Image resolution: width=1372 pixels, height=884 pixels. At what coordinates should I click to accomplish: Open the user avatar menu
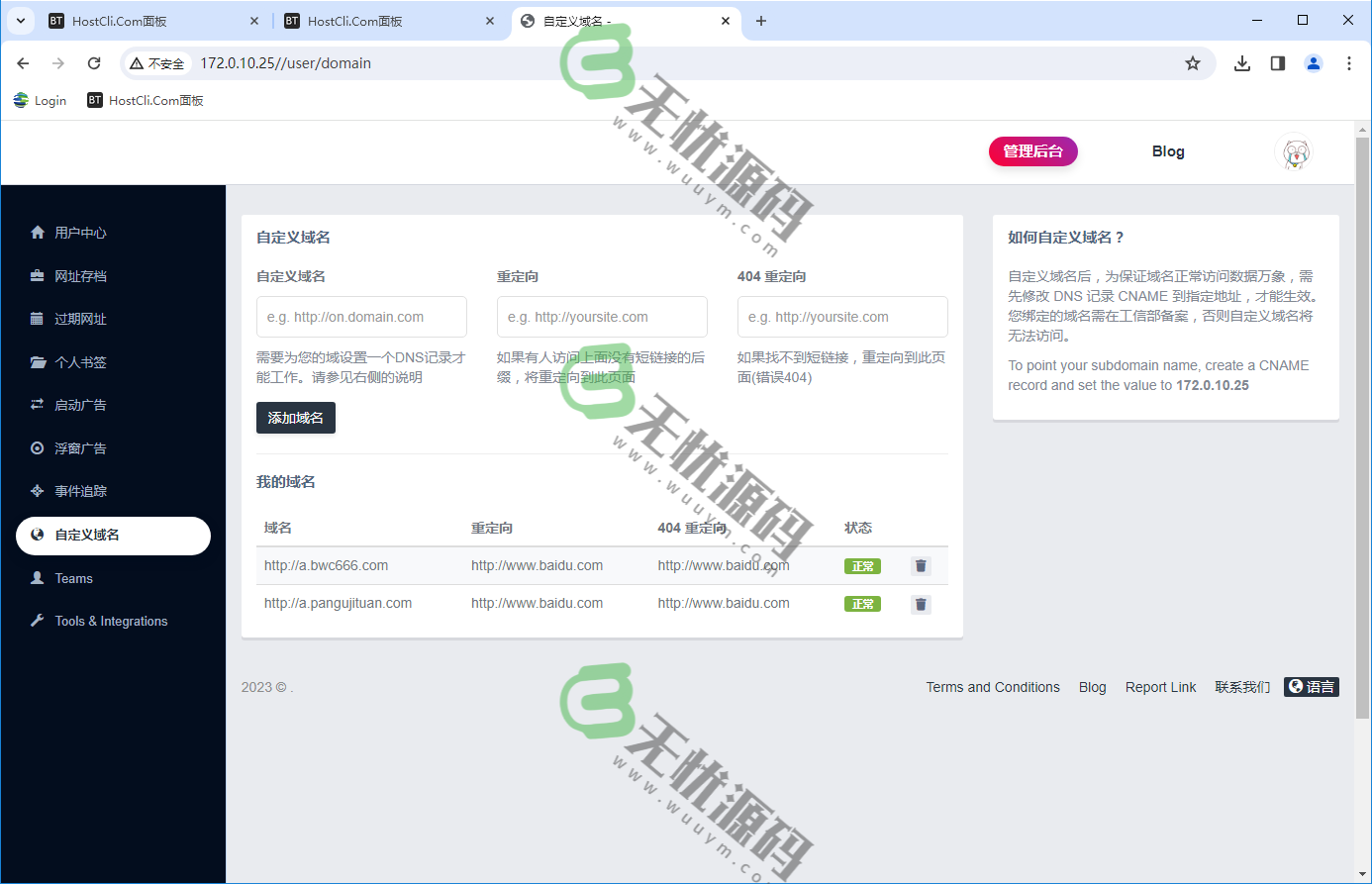[1296, 151]
